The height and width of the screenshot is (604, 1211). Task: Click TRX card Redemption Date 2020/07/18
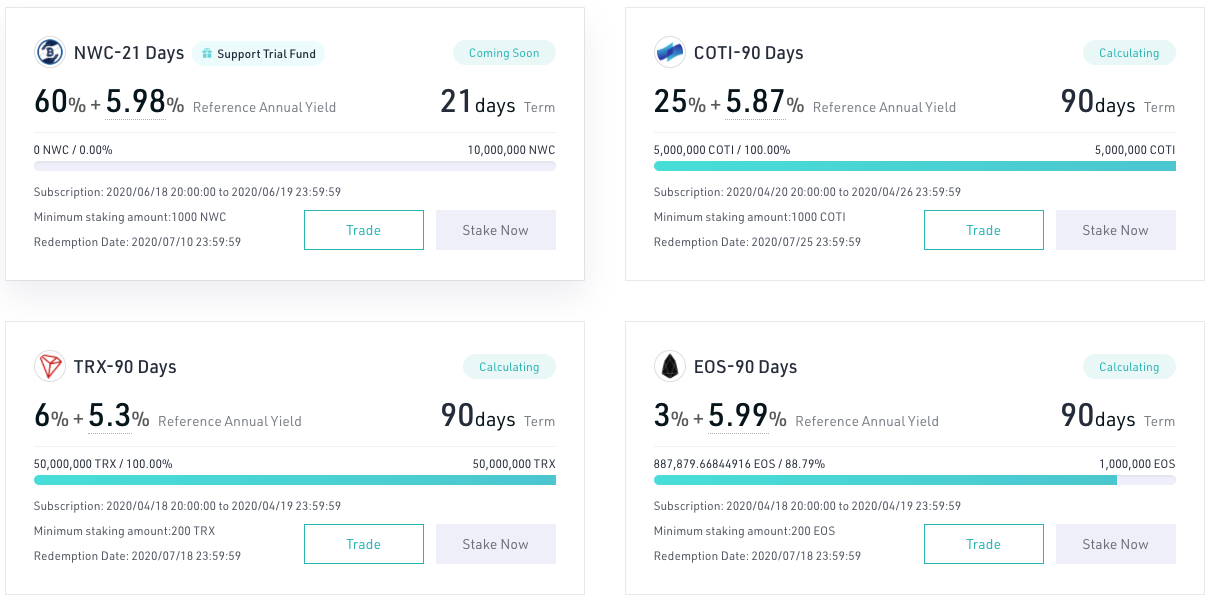click(x=138, y=556)
